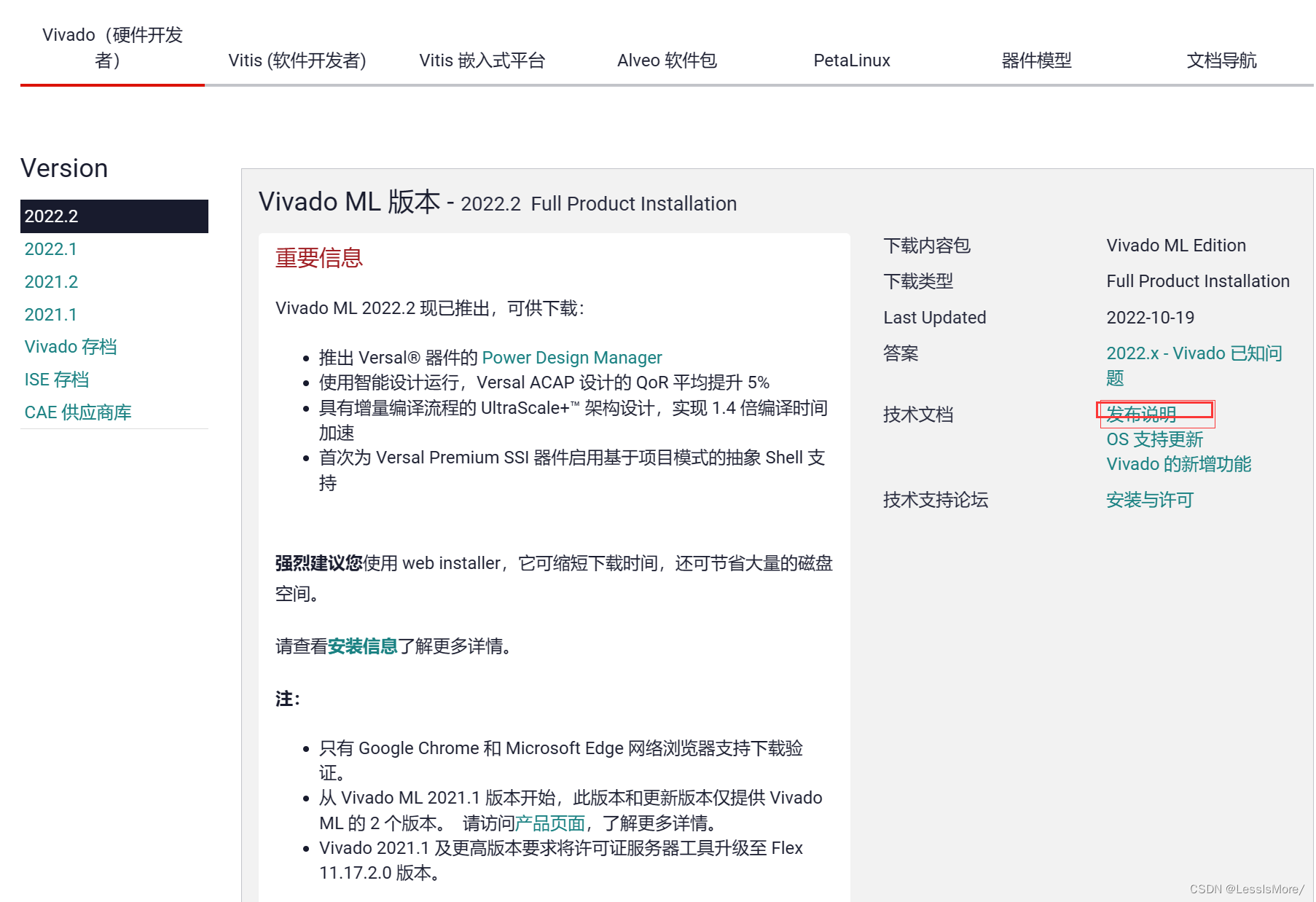Open the PetaLinux tab
This screenshot has width=1316, height=902.
[852, 60]
